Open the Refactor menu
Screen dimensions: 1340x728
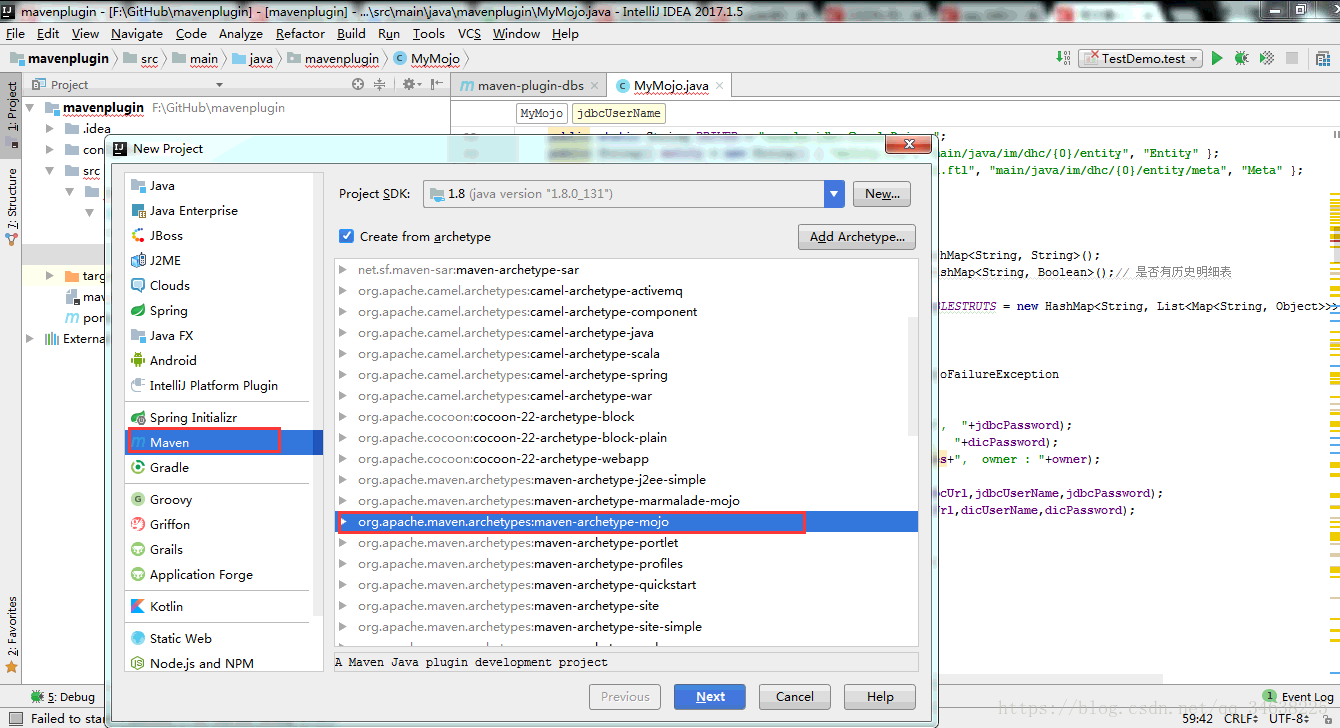pos(300,34)
